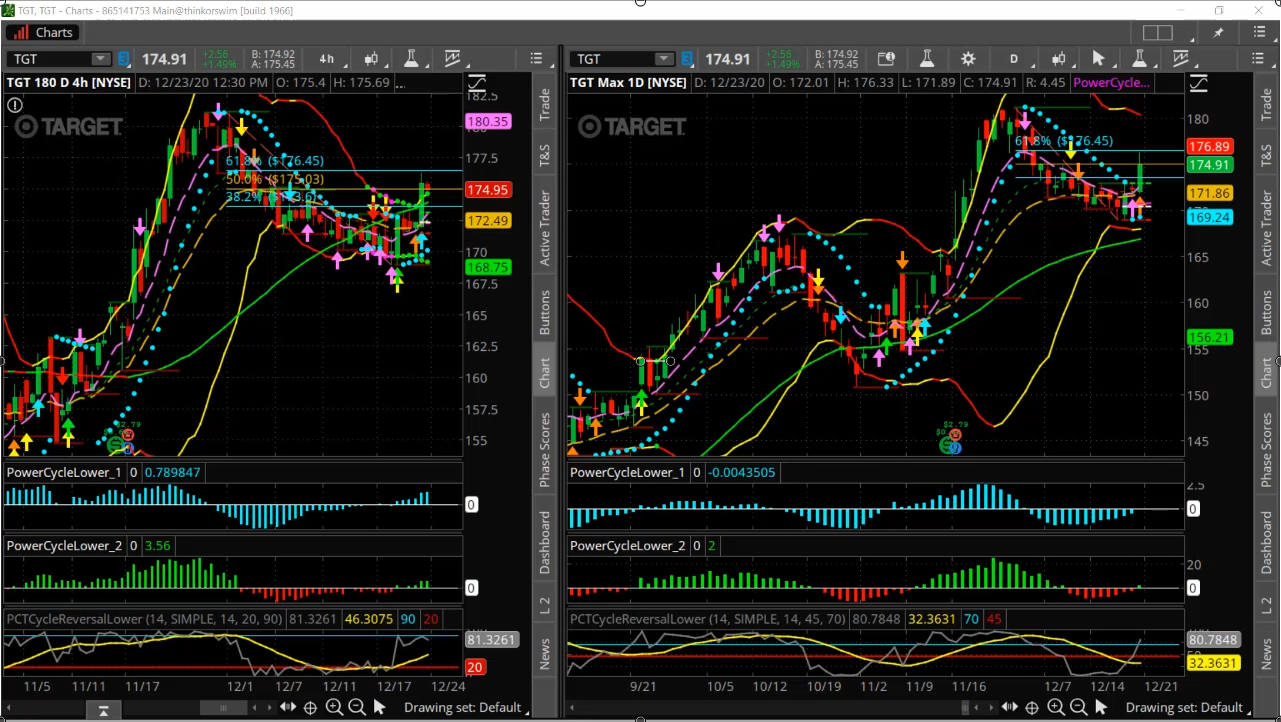Viewport: 1281px width, 722px height.
Task: Click PowerCycleLower_2 label in right chart
Action: [627, 545]
